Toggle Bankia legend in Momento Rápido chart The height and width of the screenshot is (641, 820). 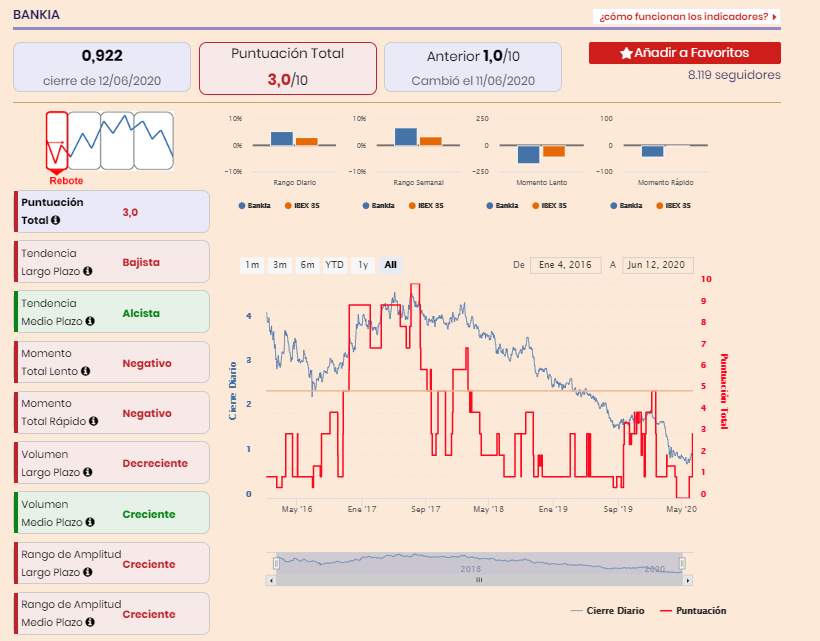click(x=627, y=205)
